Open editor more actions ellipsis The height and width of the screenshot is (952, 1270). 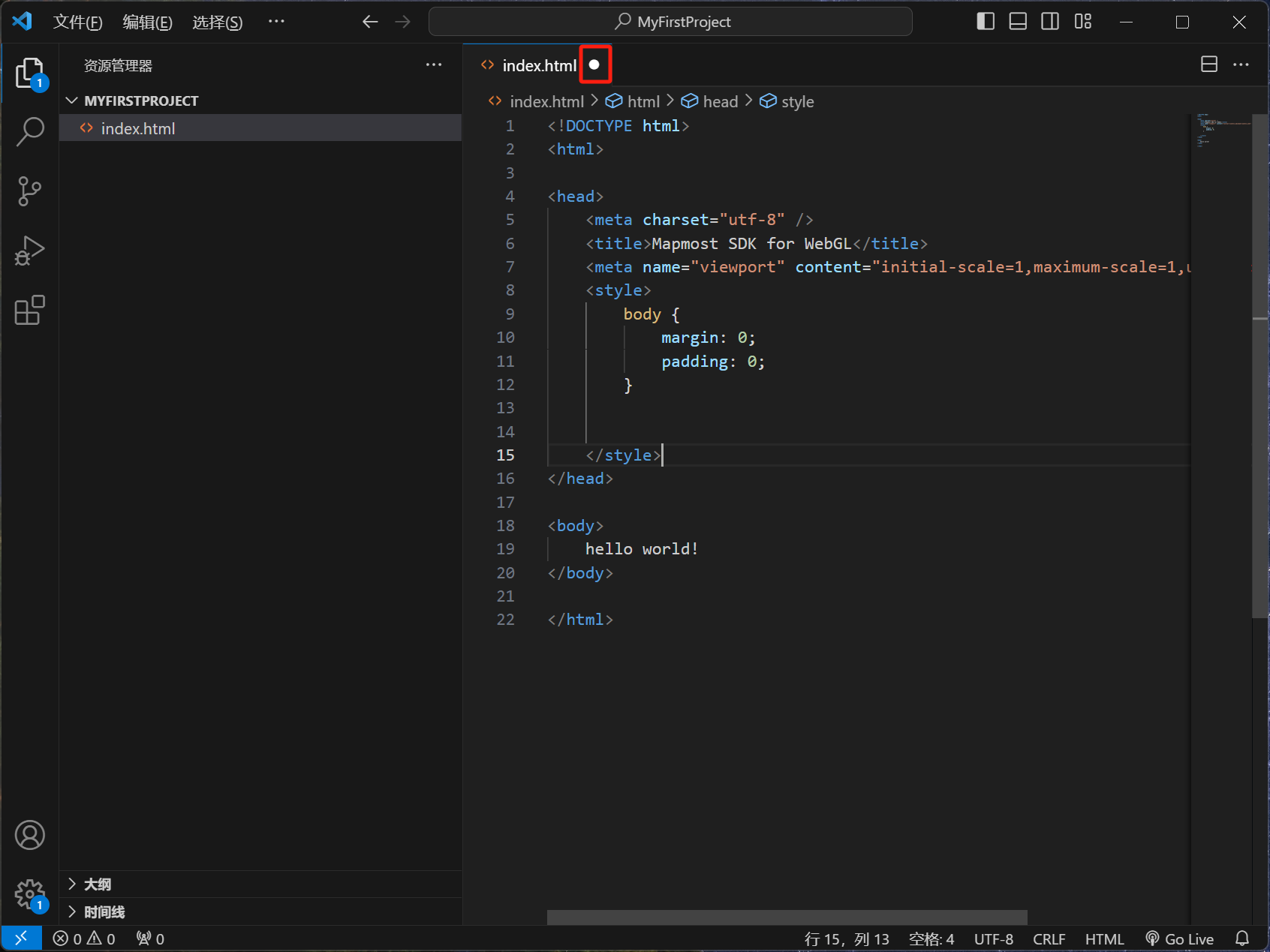[x=1241, y=65]
